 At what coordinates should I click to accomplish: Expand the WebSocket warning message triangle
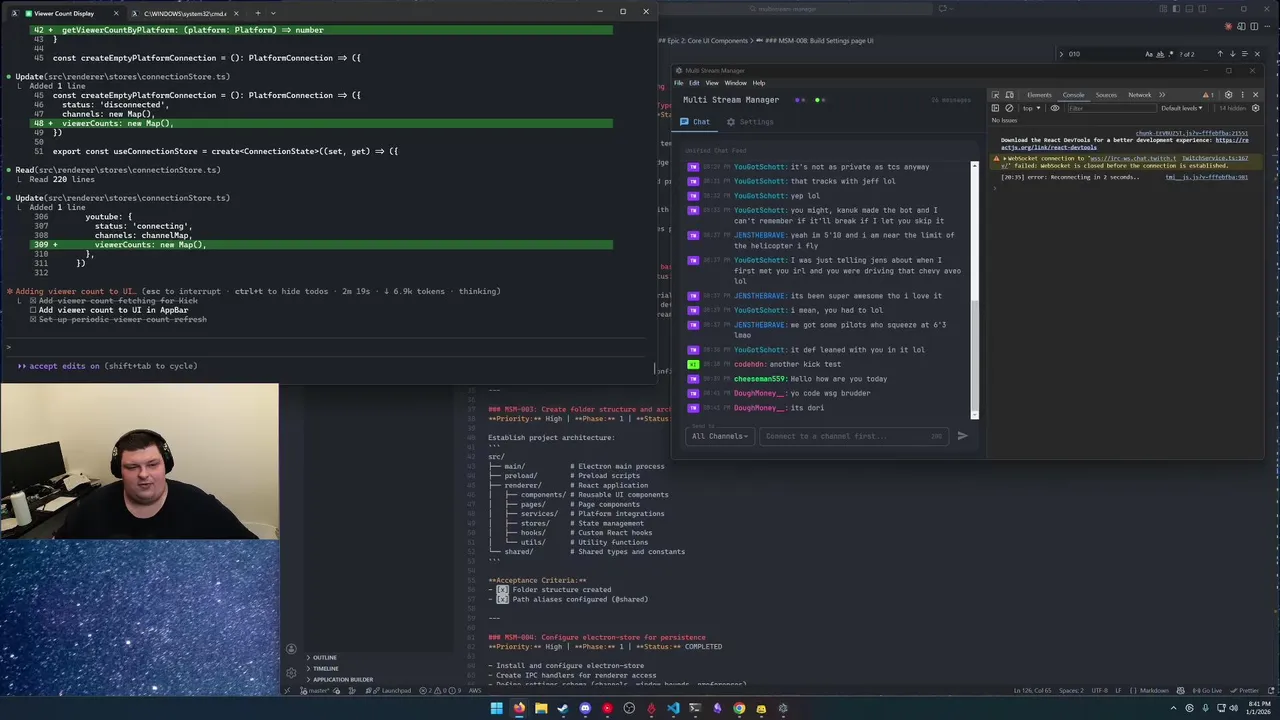(1005, 158)
